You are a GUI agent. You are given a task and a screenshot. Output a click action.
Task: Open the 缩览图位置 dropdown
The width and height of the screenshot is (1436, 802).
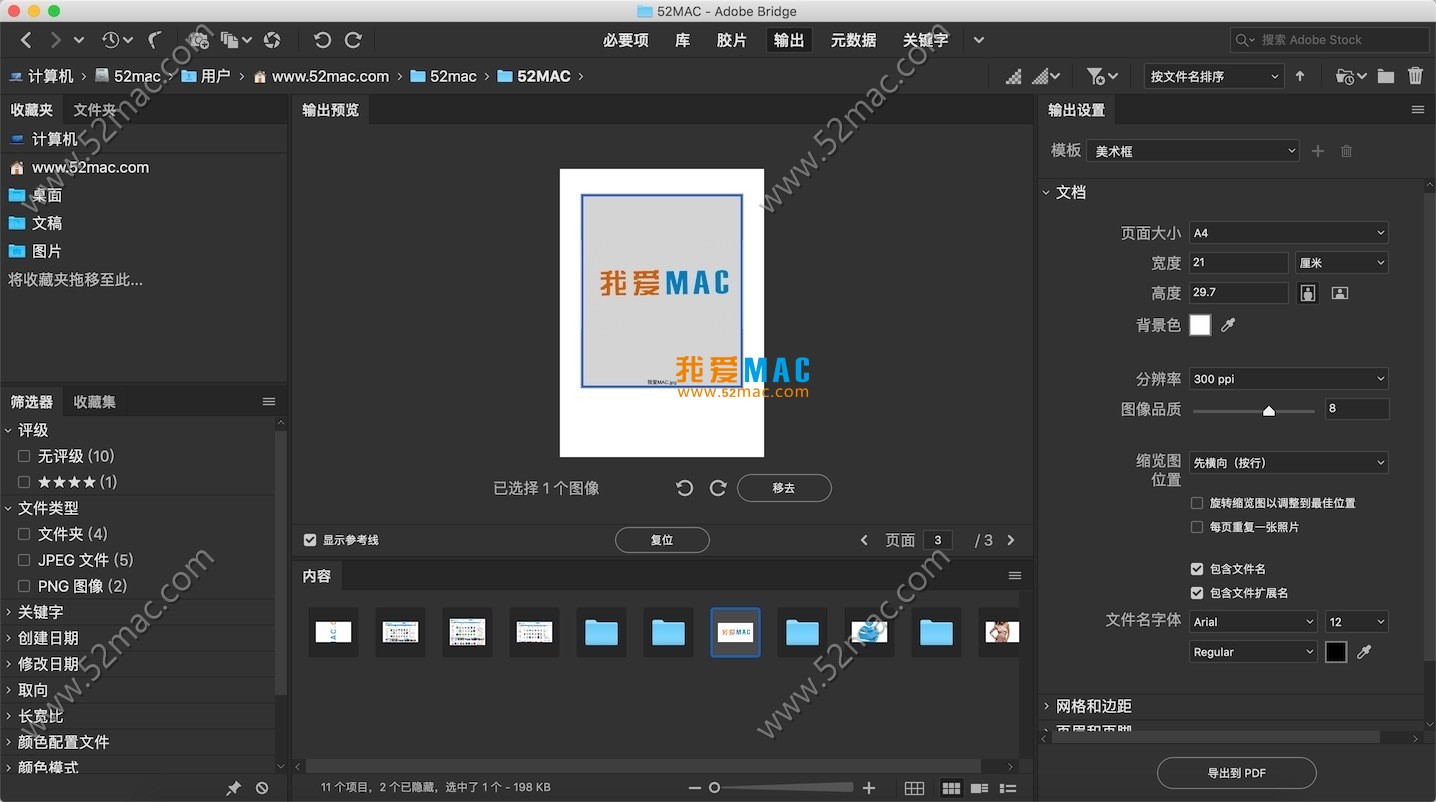click(1288, 463)
